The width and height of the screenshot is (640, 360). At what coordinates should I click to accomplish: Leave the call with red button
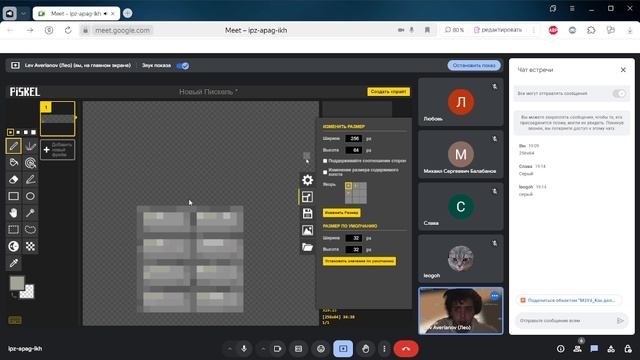coord(406,349)
